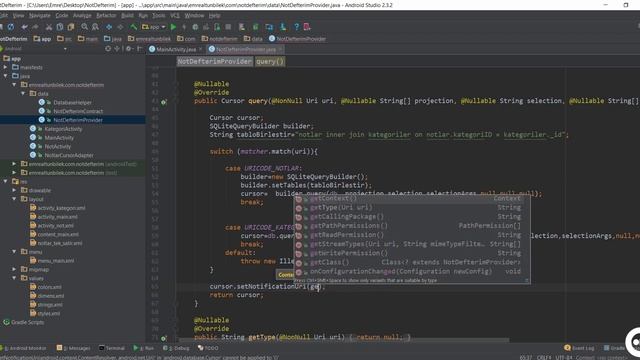Click the AVD Manager toolbar icon
This screenshot has width=640, height=360.
[242, 27]
